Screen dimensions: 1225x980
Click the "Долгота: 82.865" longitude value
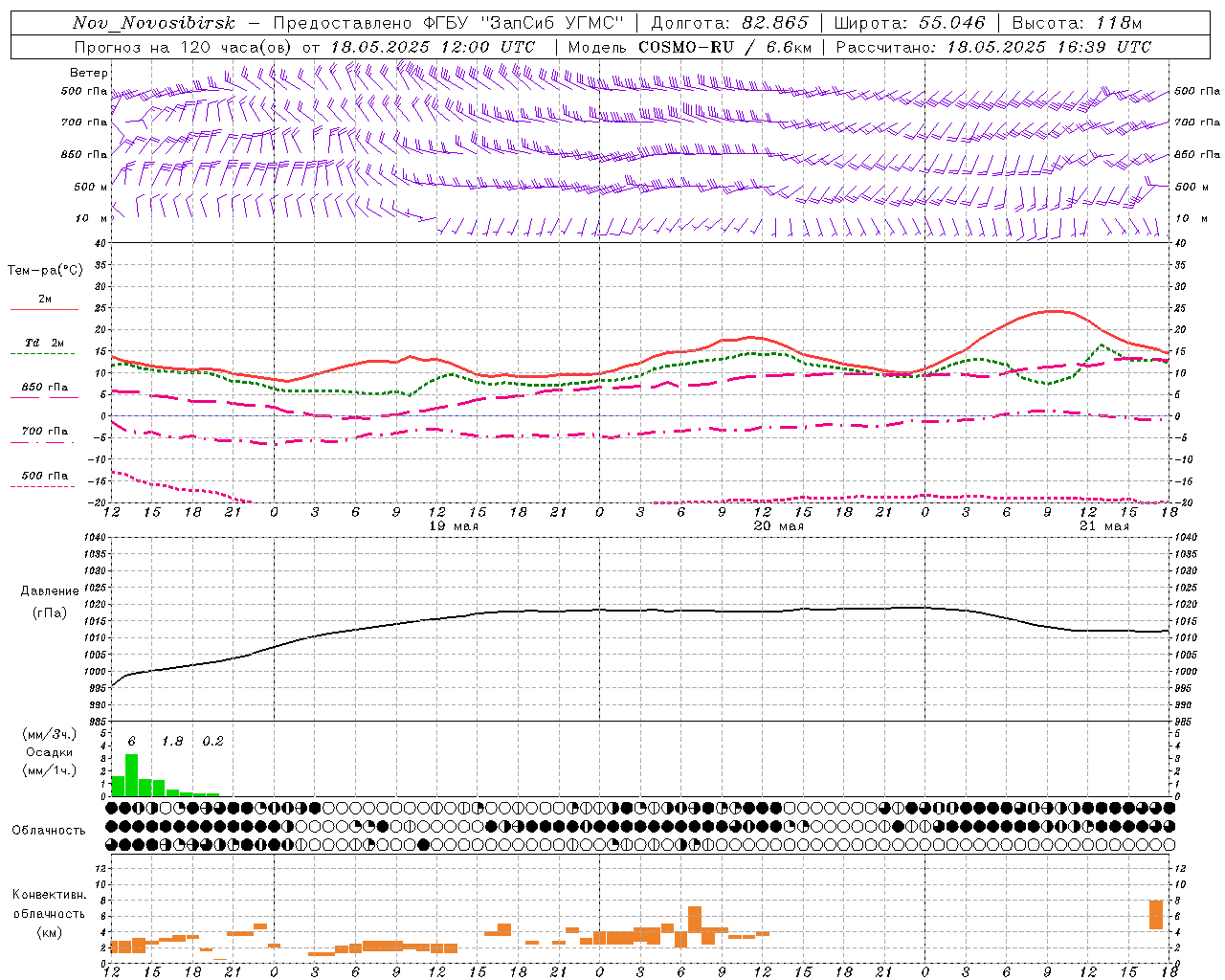[730, 23]
